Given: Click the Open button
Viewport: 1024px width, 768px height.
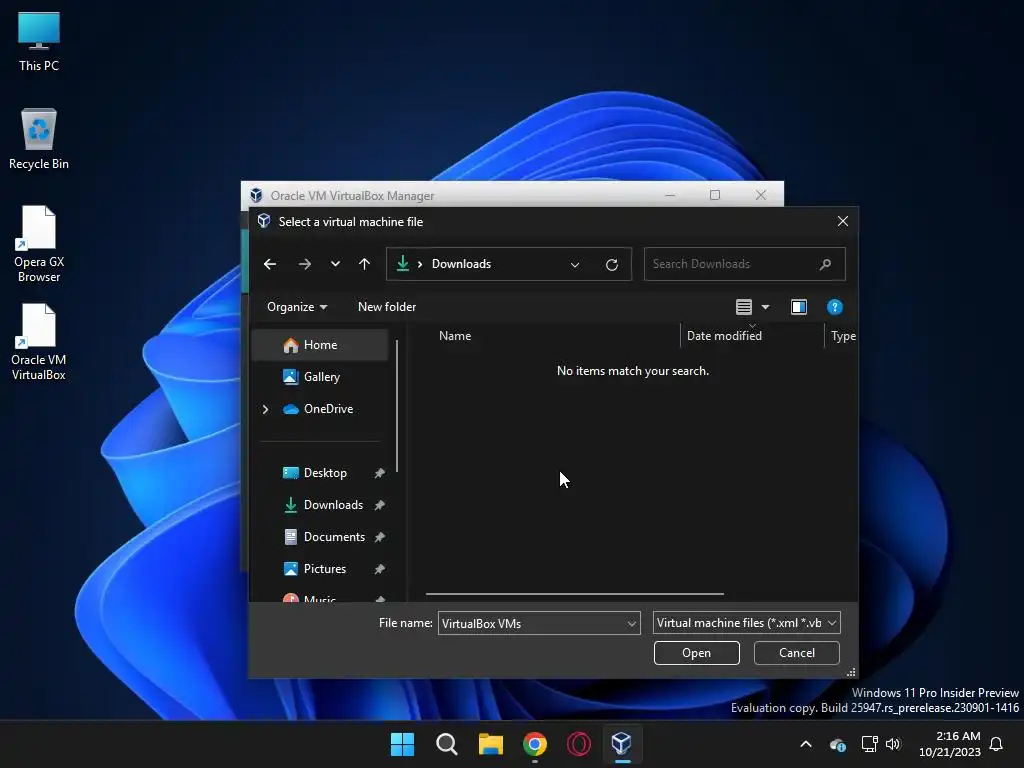Looking at the screenshot, I should (697, 653).
